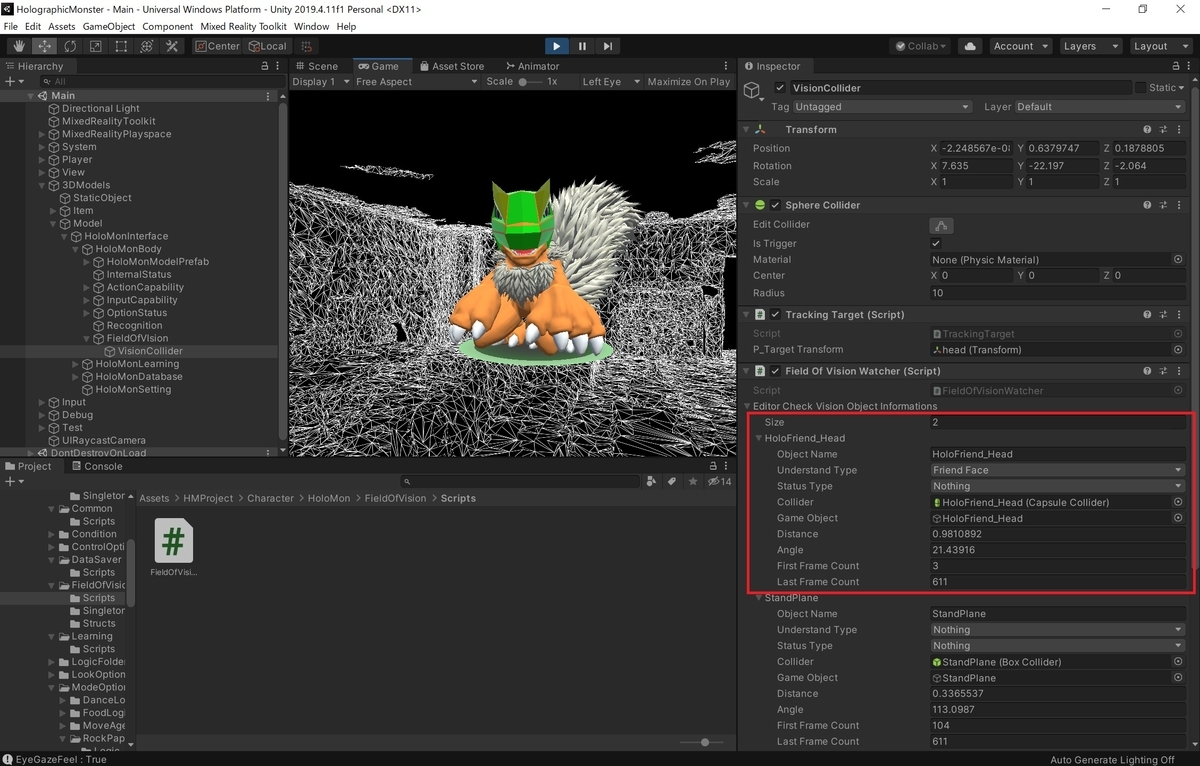Open Tag dropdown showing Untagged
Screen dimensions: 1200x766
(883, 107)
